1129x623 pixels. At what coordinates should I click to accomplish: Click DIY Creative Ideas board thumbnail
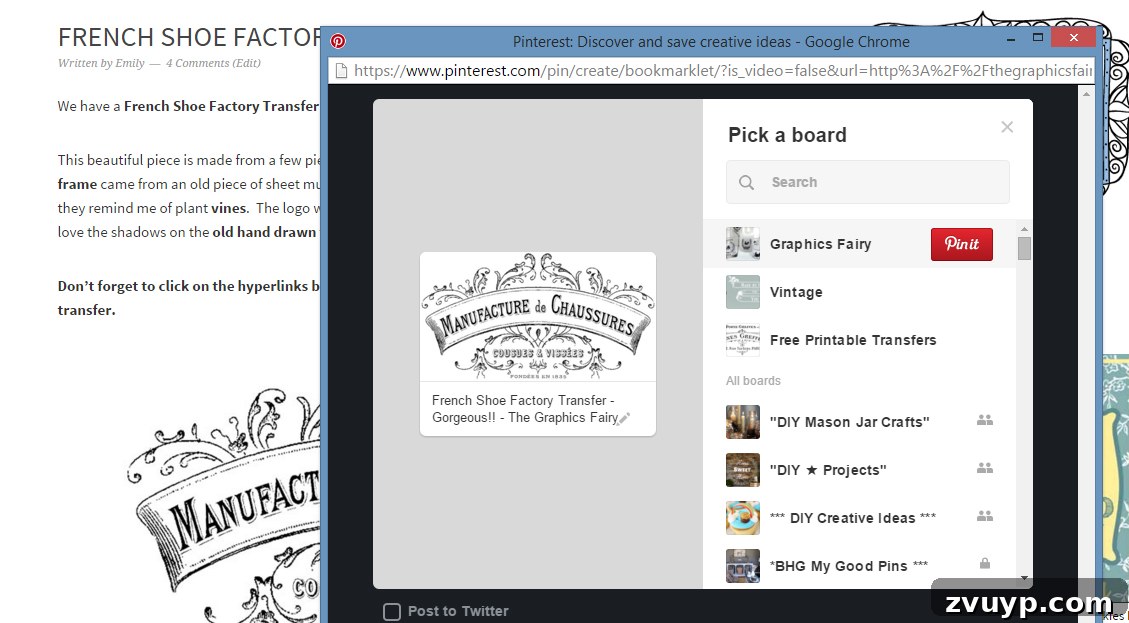point(742,518)
